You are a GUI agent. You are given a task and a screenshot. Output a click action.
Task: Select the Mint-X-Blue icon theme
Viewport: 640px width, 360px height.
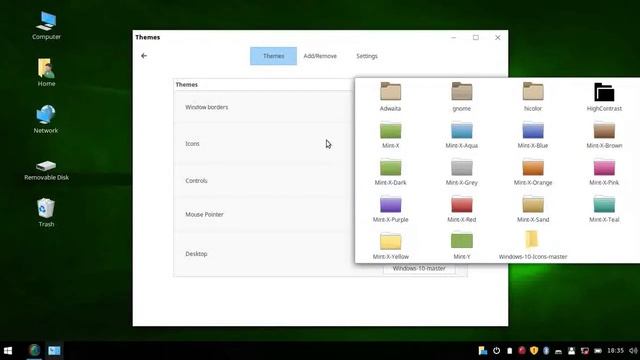pos(533,135)
